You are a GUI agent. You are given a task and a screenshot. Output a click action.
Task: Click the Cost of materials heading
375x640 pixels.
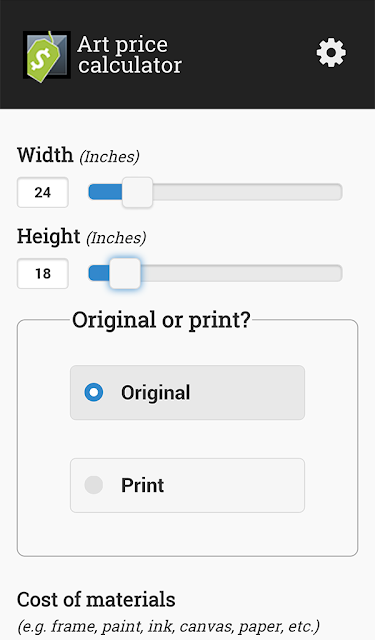coord(96,600)
